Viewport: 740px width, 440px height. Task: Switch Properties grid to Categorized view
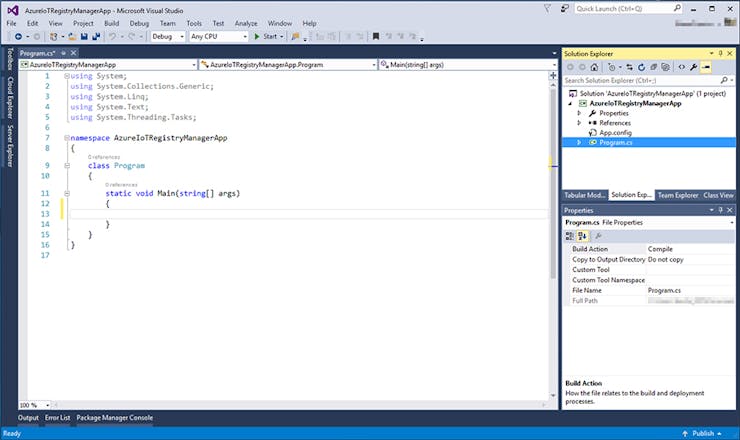pos(570,236)
